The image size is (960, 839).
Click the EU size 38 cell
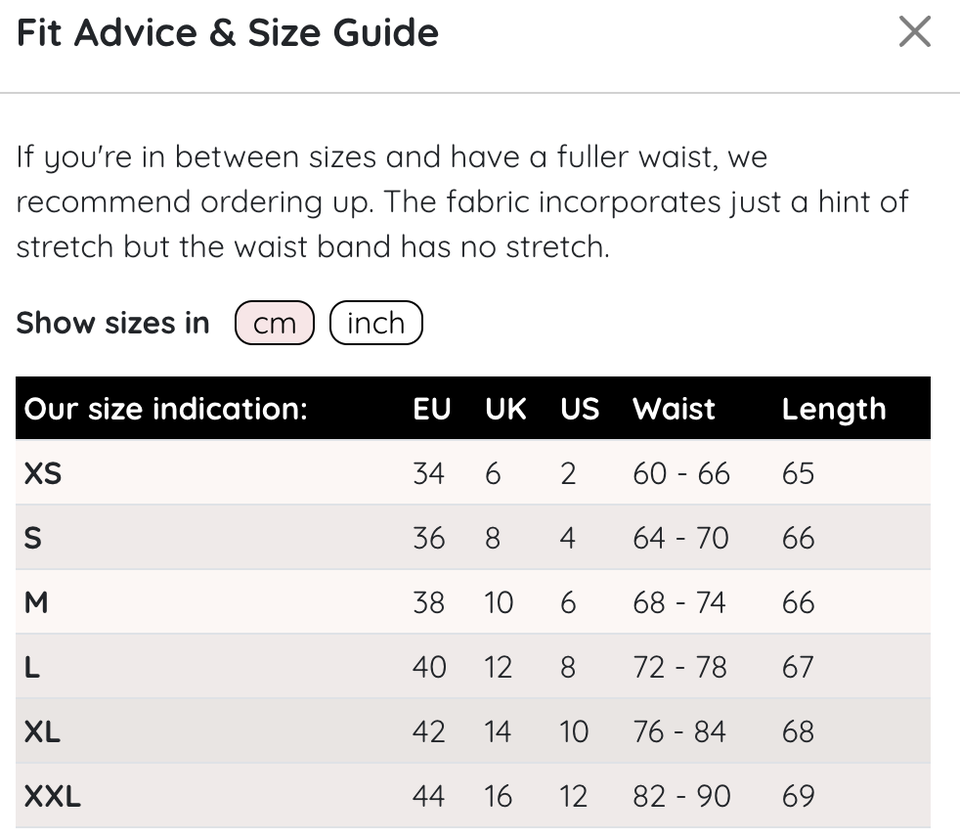pyautogui.click(x=429, y=602)
